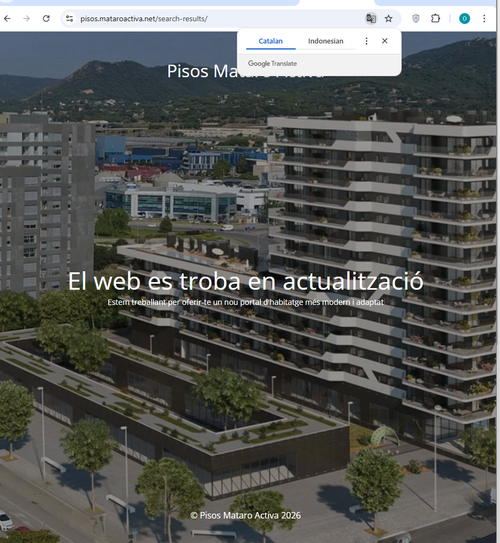
Task: Click the Pisos Mataro Activa 2026 footer text
Action: tap(245, 515)
